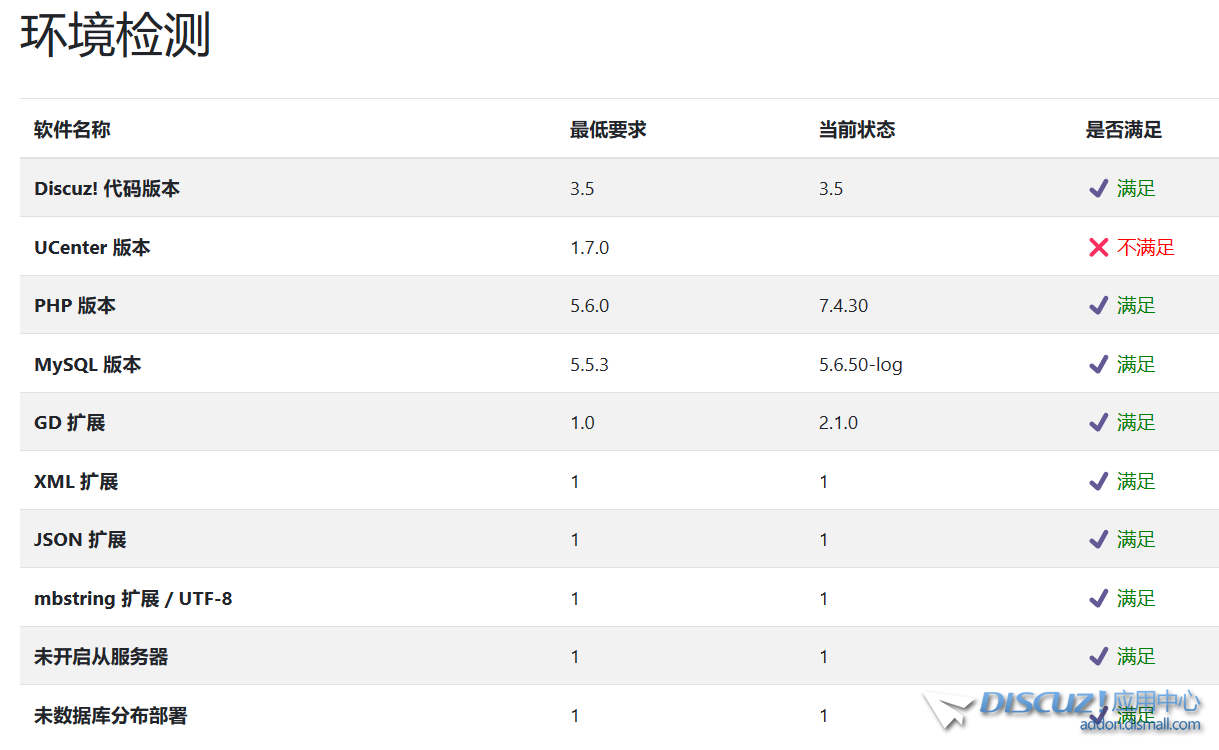Click the checkmark icon for GD 扩展
The height and width of the screenshot is (750, 1219).
tap(1098, 422)
